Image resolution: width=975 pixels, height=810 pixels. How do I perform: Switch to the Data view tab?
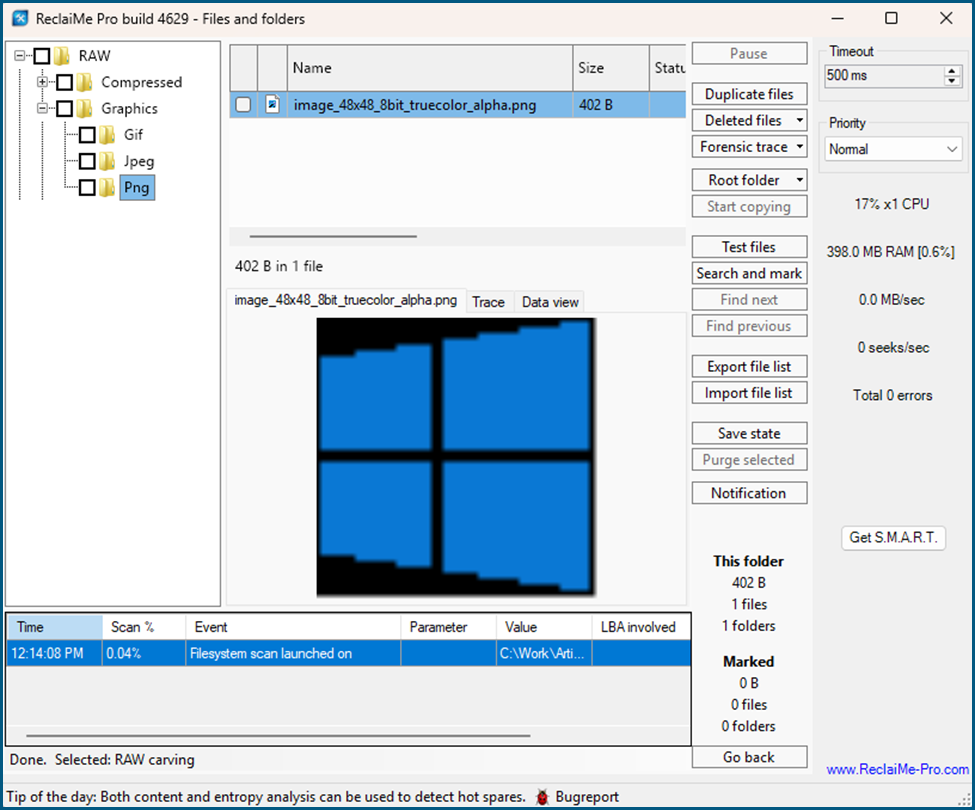(550, 302)
